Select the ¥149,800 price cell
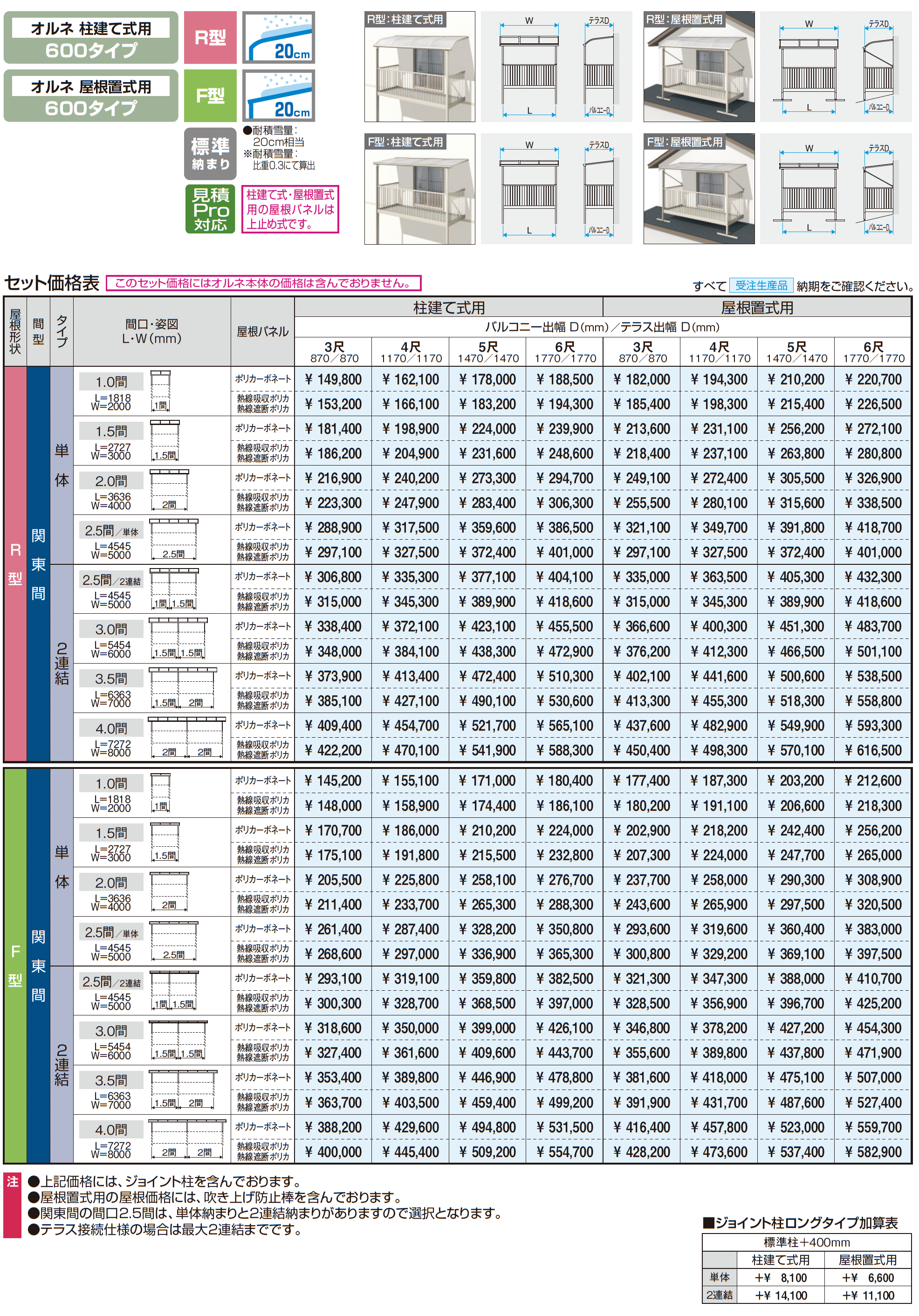This screenshot has width=919, height=1316. pos(333,379)
